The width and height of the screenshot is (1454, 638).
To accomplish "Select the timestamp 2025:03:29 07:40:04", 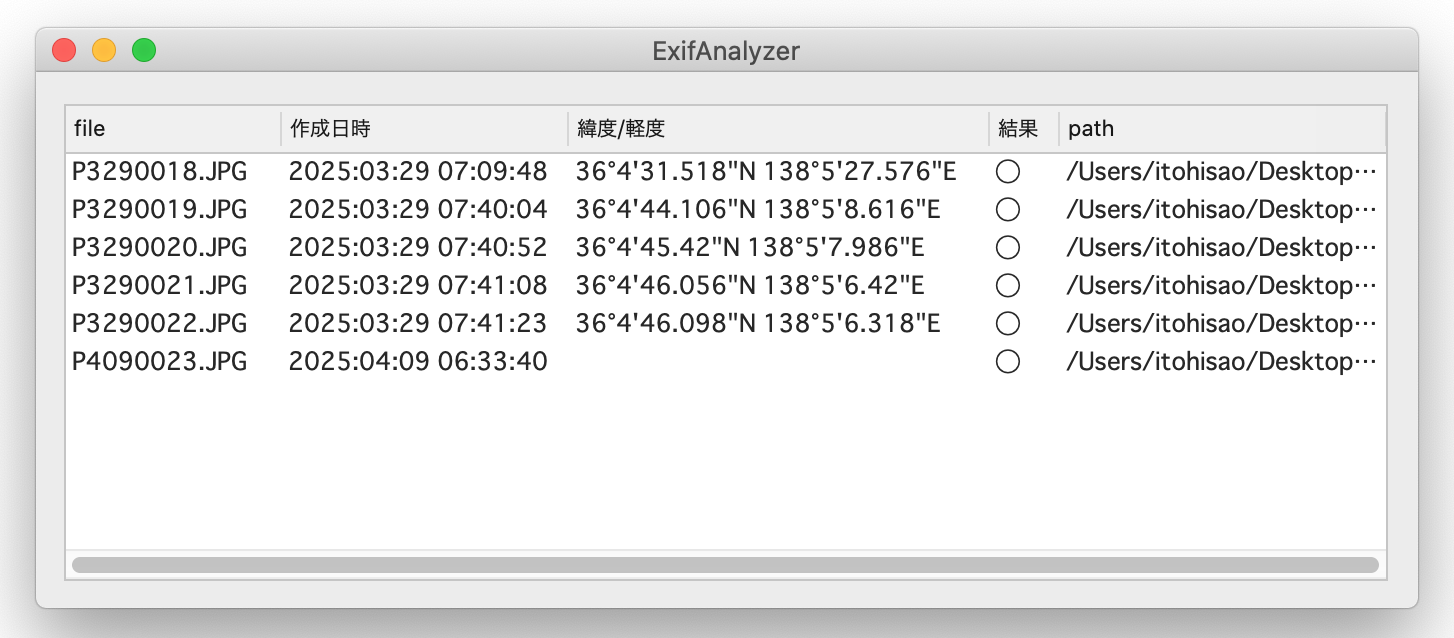I will pyautogui.click(x=418, y=210).
